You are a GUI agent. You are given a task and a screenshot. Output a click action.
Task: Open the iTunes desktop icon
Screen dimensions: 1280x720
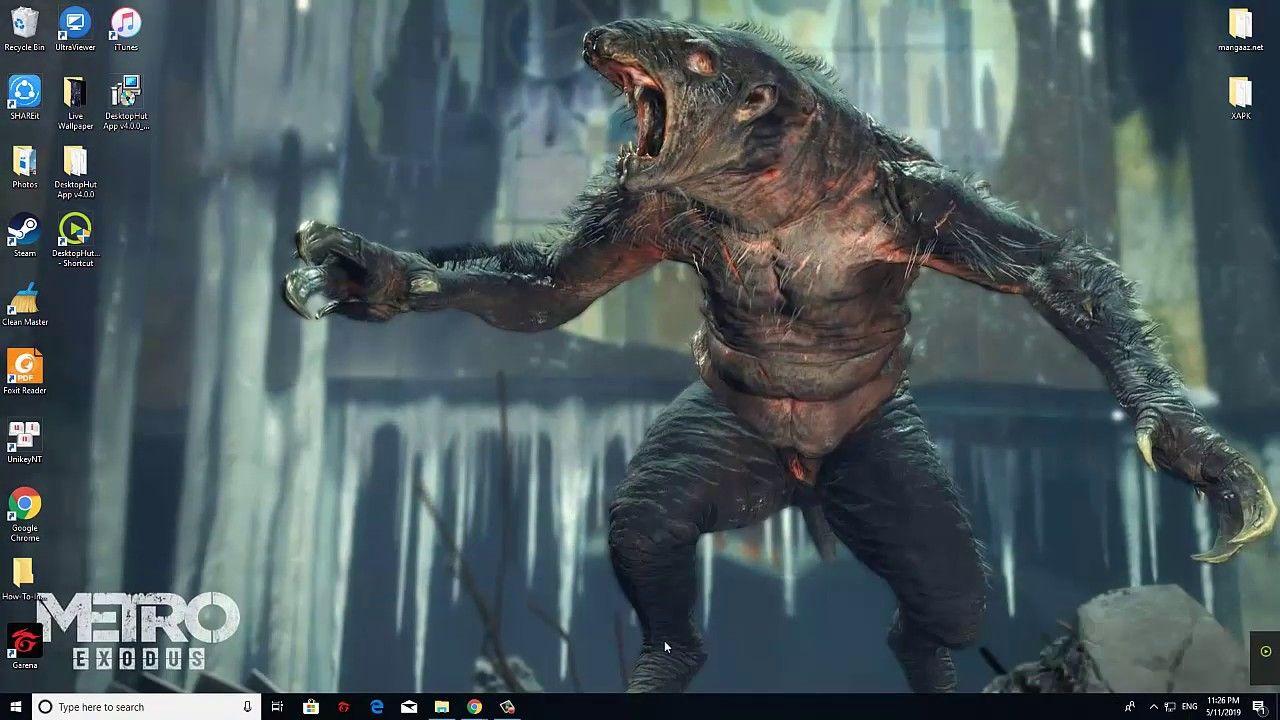coord(125,25)
